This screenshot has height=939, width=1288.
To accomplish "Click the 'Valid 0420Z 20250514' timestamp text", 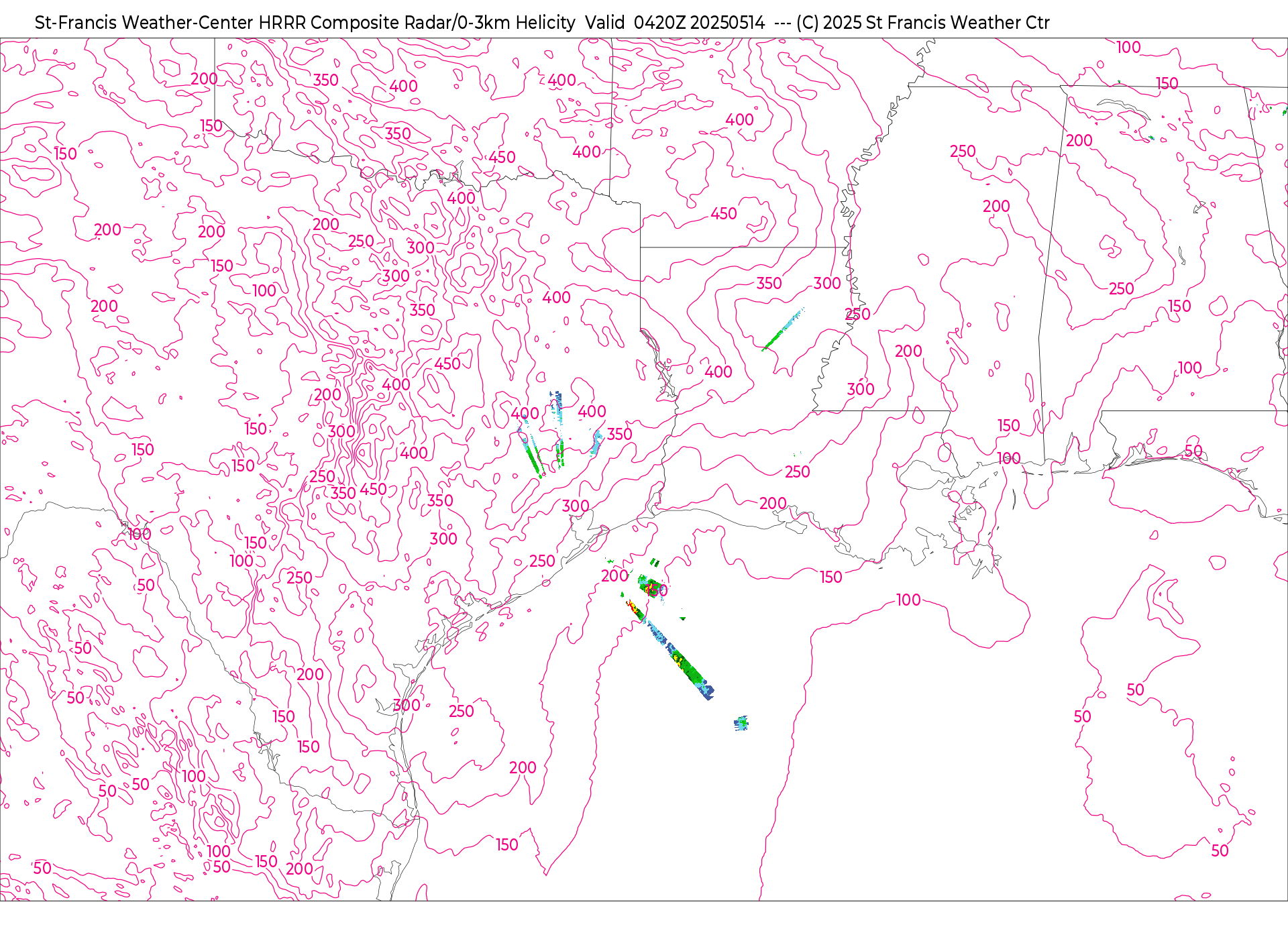I will point(675,23).
